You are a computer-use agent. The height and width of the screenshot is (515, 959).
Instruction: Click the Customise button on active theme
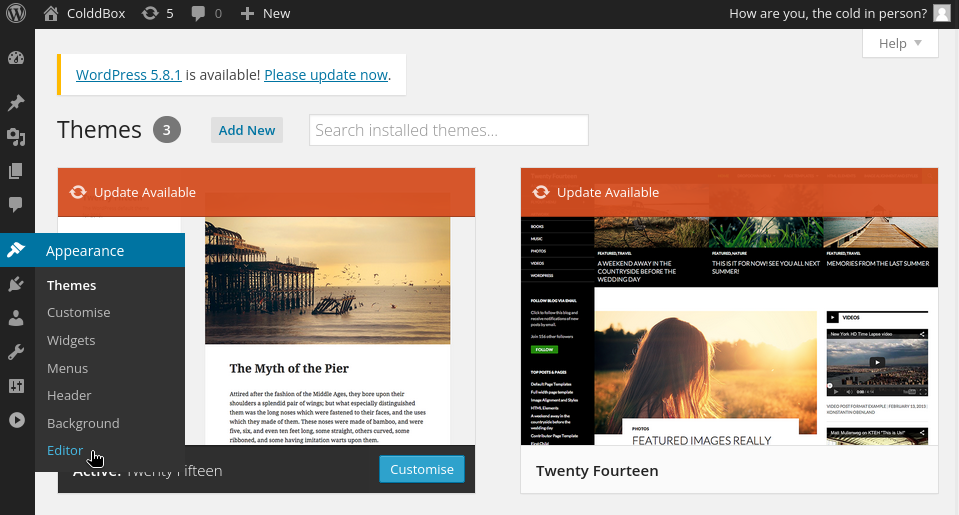pyautogui.click(x=422, y=469)
